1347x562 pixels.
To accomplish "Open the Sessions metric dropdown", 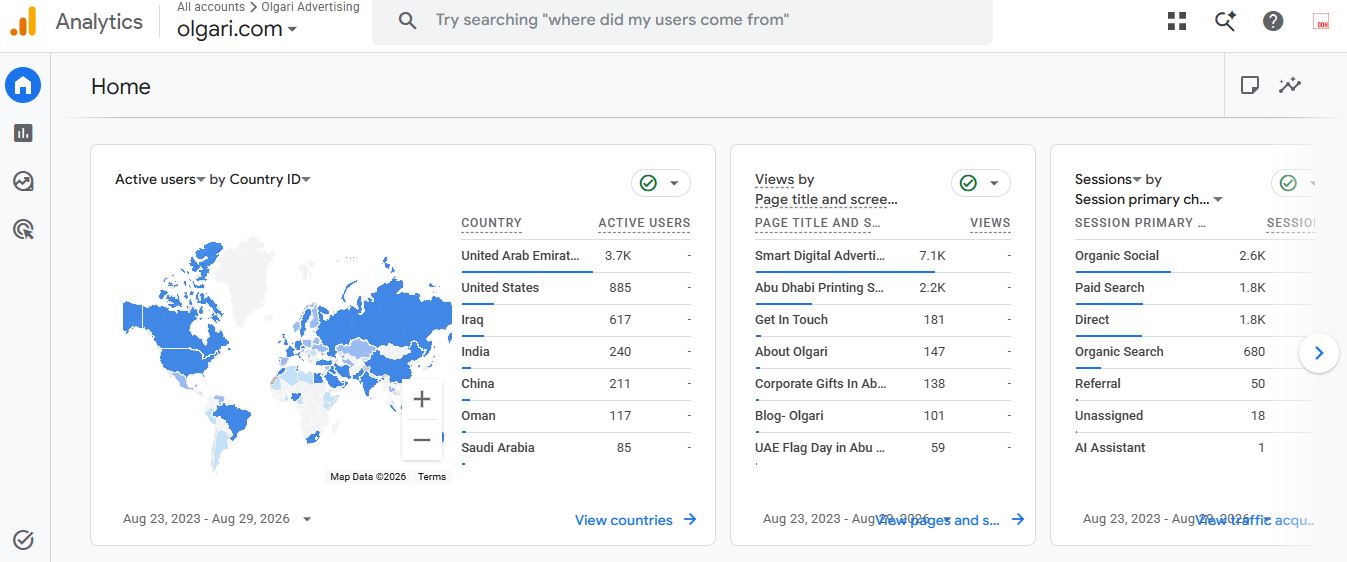I will click(x=1109, y=179).
